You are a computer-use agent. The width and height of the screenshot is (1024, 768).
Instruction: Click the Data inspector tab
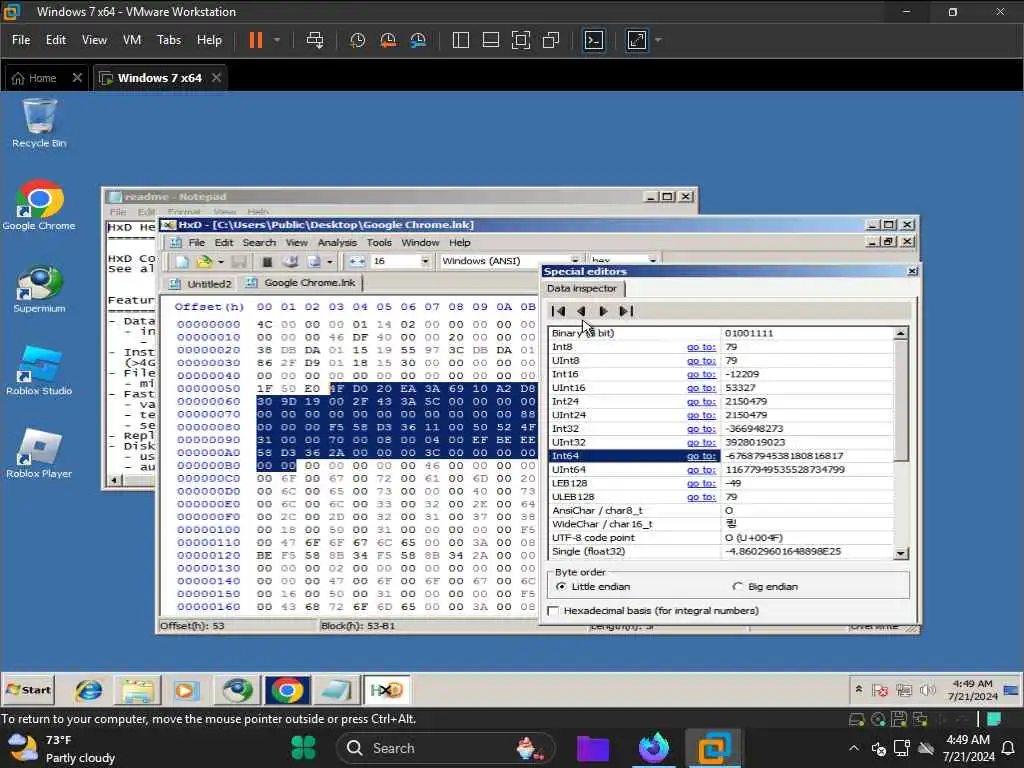581,288
